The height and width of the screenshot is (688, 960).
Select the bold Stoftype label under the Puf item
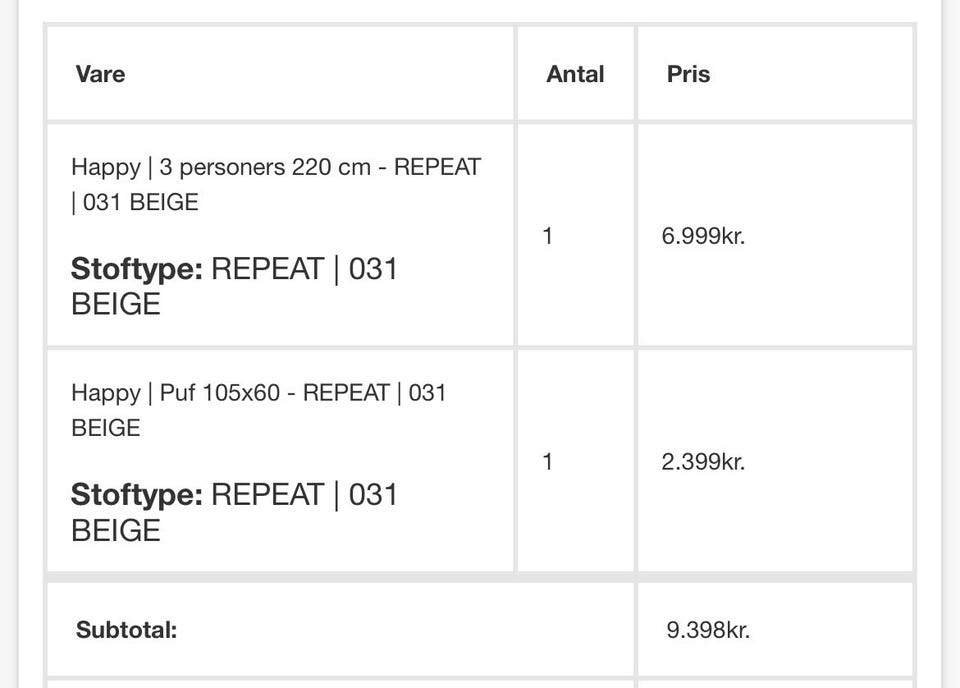[137, 495]
